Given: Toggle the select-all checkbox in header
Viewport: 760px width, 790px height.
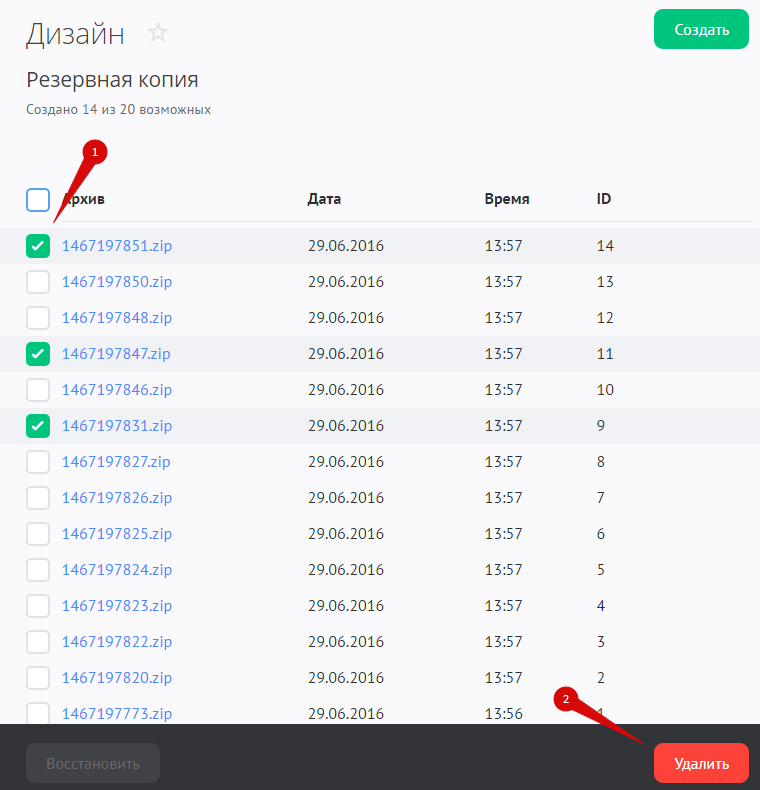Looking at the screenshot, I should tap(38, 200).
